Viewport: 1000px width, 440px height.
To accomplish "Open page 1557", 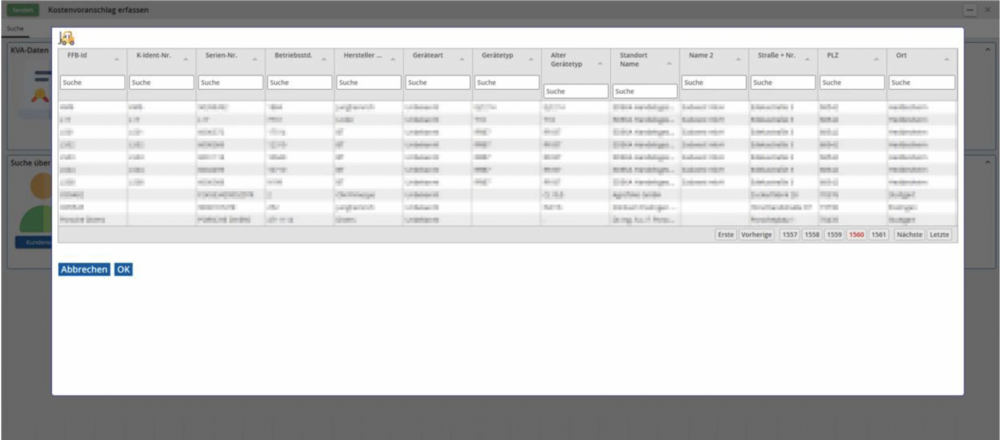I will tap(790, 235).
